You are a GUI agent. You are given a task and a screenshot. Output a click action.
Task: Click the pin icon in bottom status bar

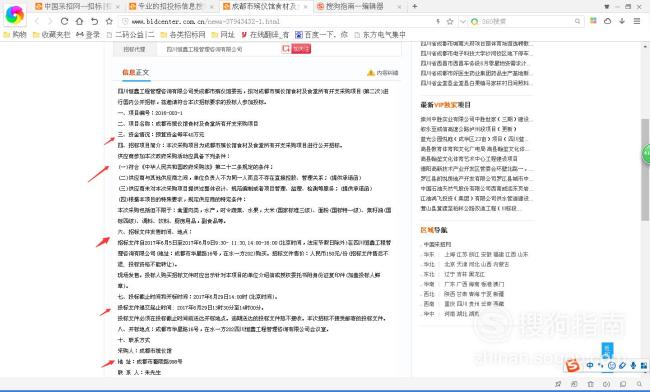[x=558, y=384]
